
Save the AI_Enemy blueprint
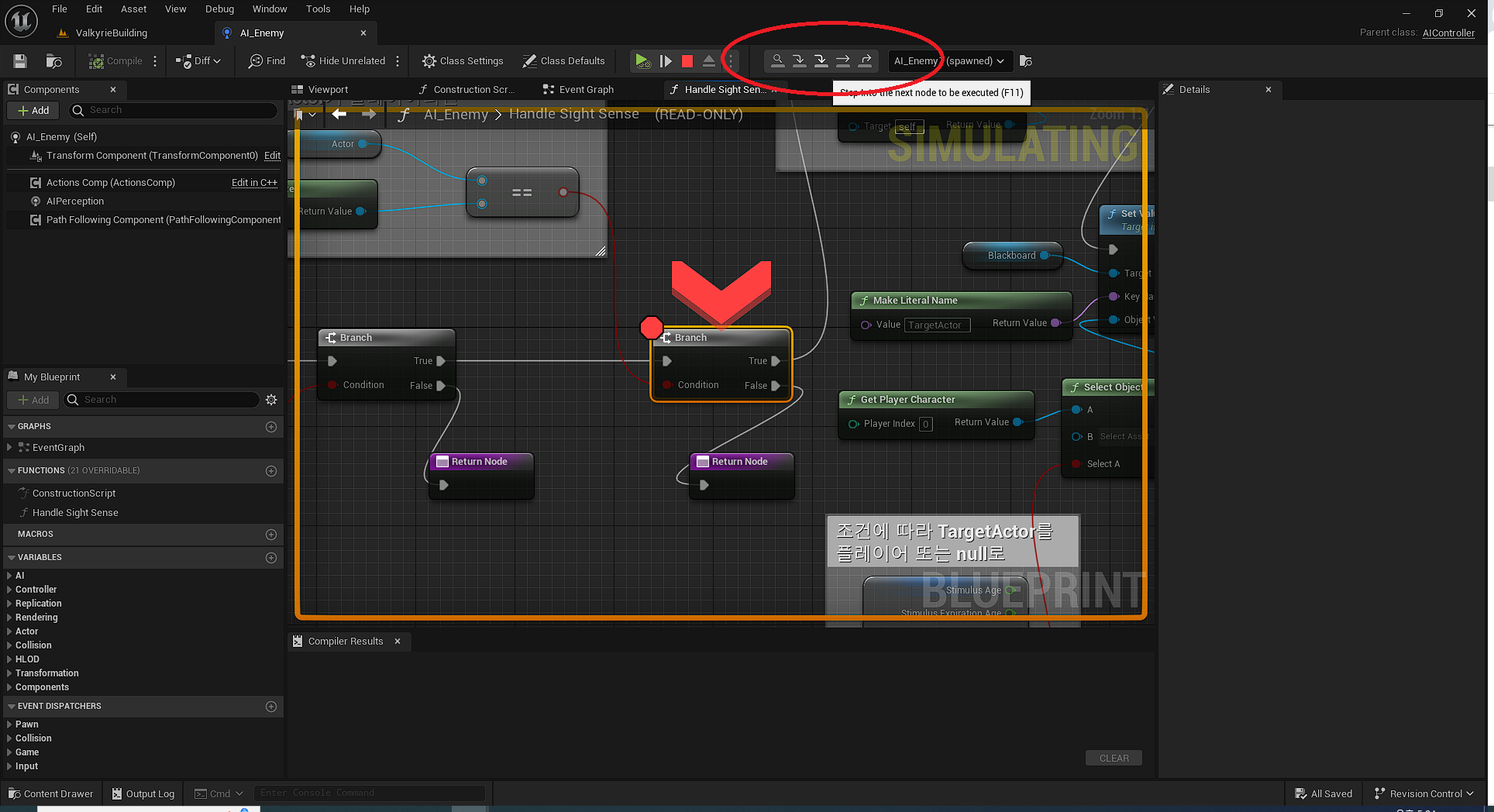20,61
